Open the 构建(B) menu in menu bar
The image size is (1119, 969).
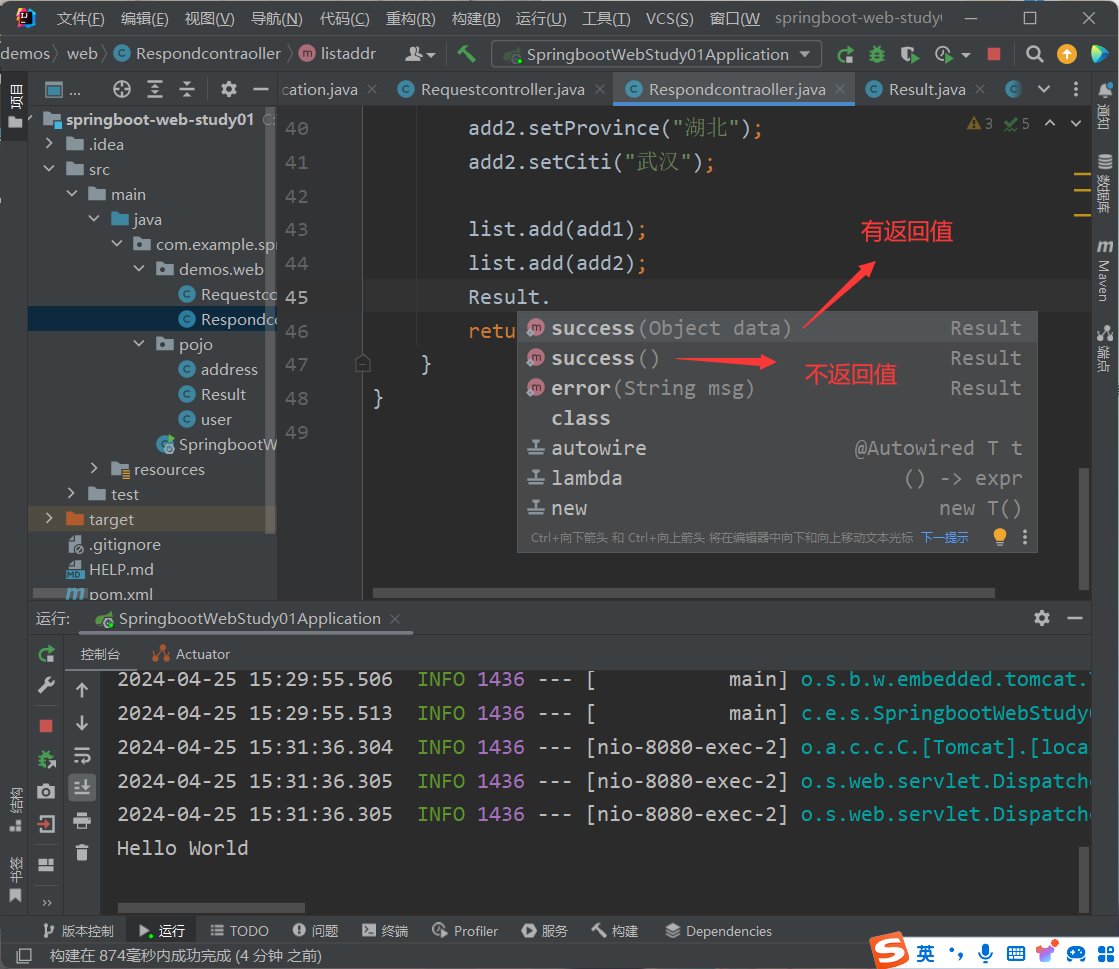[475, 19]
